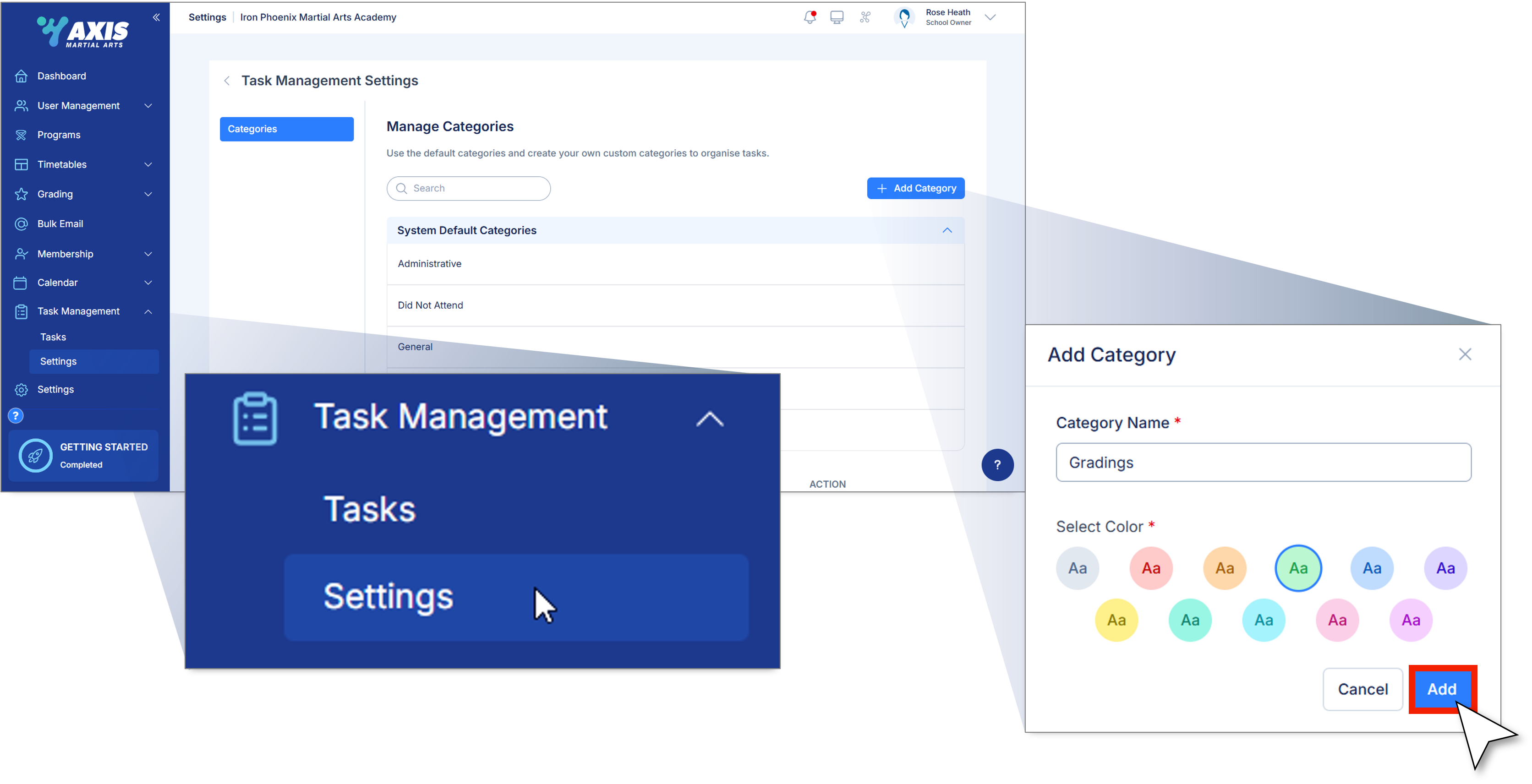Click the notification bell icon
Viewport: 1532px width, 784px height.
(810, 17)
